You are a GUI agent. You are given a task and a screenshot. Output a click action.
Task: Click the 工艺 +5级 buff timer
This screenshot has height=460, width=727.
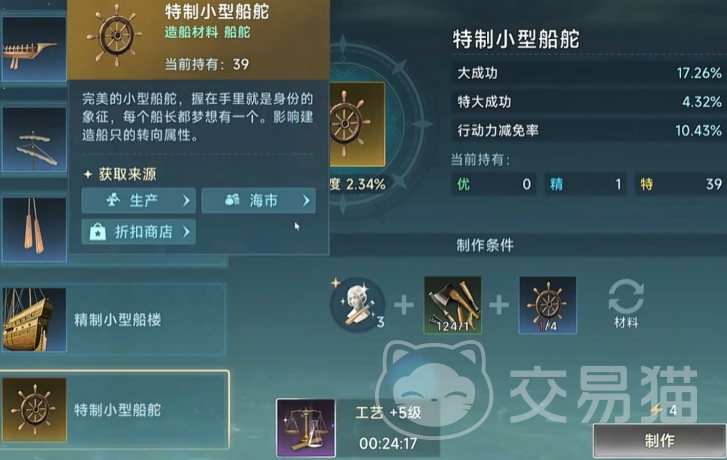click(x=388, y=428)
